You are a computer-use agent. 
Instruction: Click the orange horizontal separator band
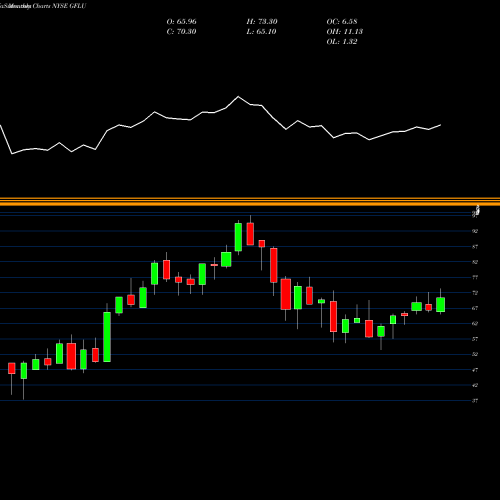point(250,202)
